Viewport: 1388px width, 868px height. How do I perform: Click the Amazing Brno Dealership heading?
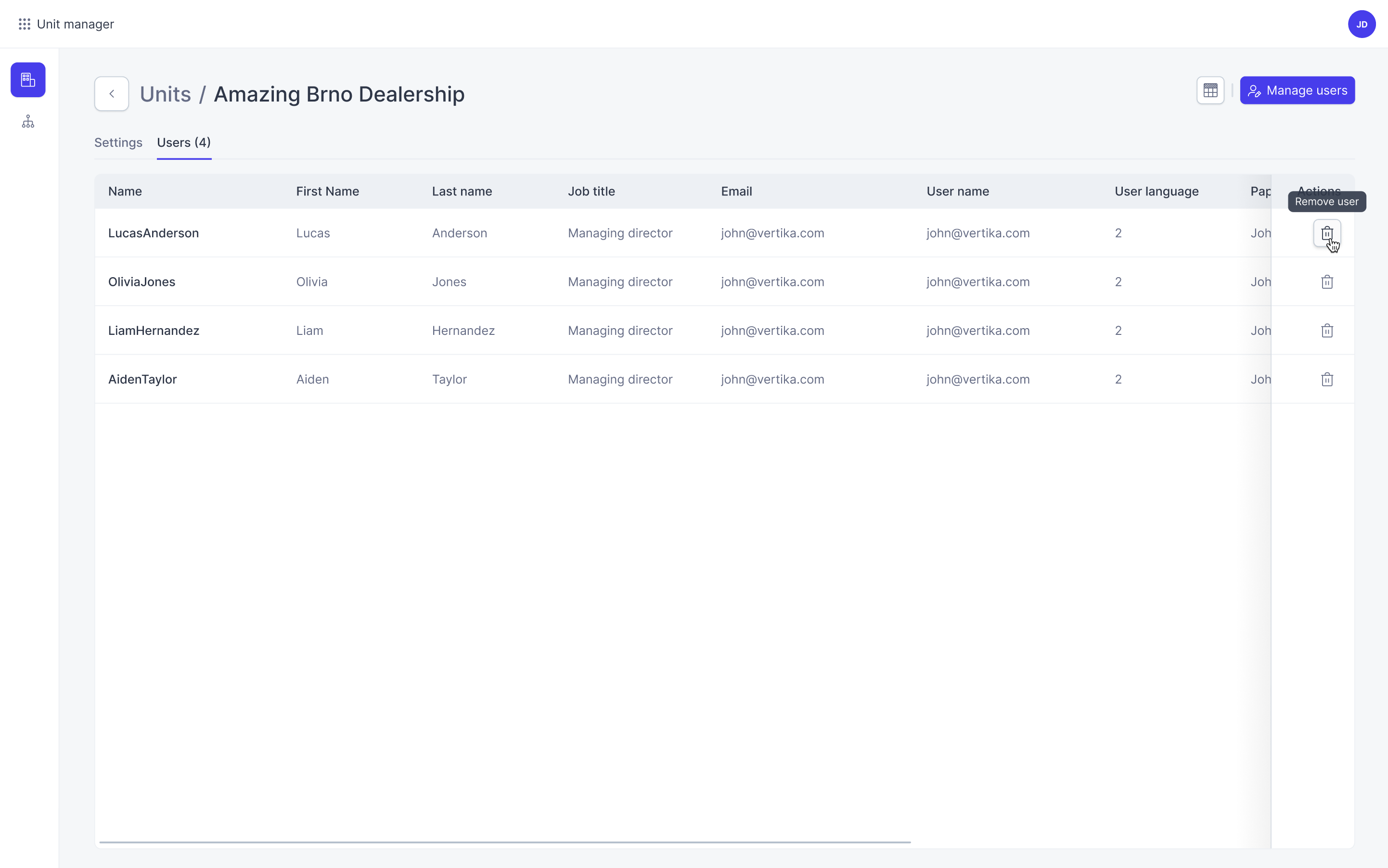pyautogui.click(x=339, y=94)
